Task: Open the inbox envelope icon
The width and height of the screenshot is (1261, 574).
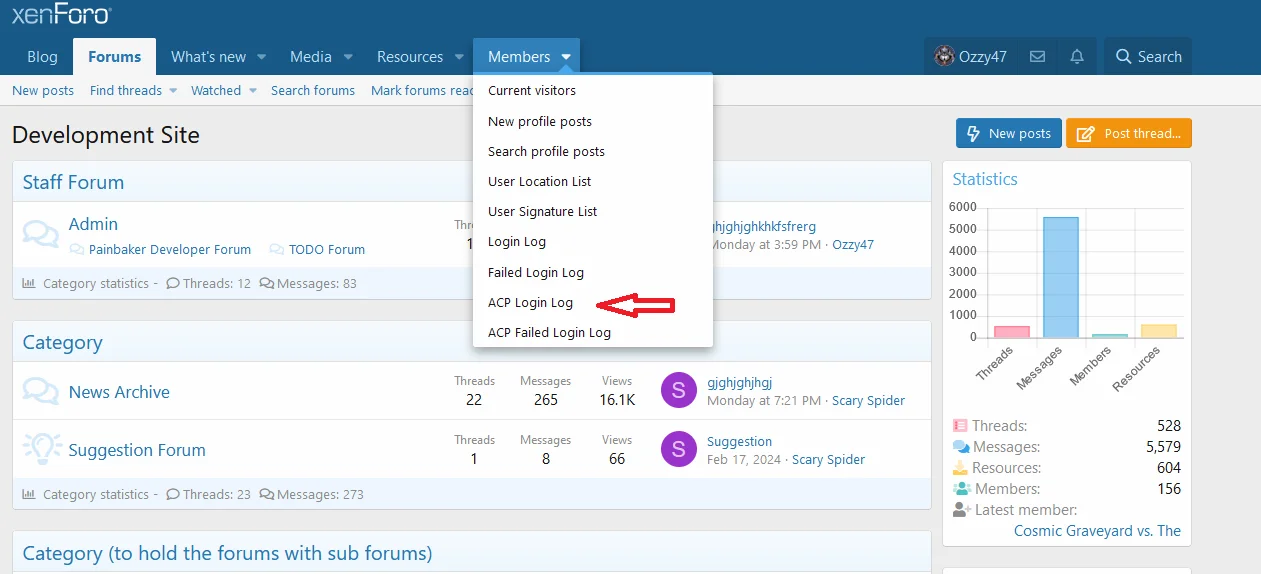Action: click(x=1037, y=57)
